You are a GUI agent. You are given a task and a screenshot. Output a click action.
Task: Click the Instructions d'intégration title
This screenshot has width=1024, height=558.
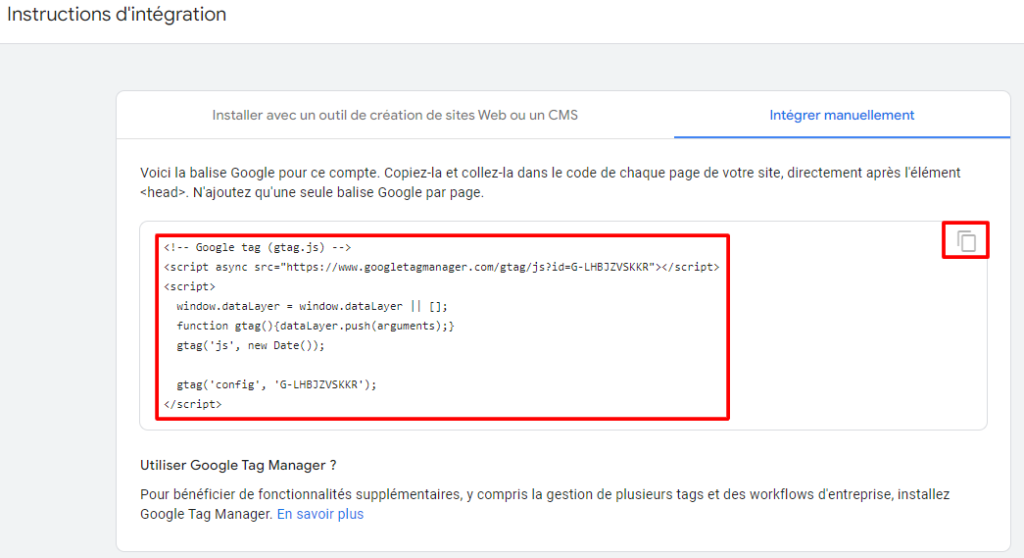click(116, 14)
